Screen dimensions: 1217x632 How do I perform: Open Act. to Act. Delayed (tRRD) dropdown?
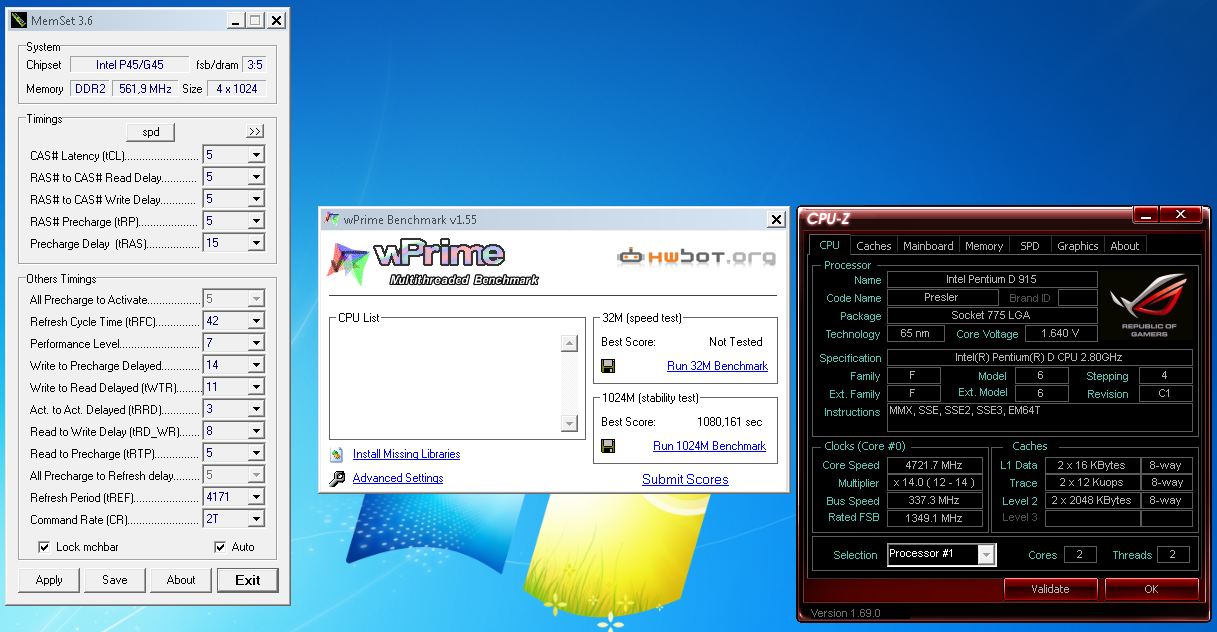coord(256,409)
